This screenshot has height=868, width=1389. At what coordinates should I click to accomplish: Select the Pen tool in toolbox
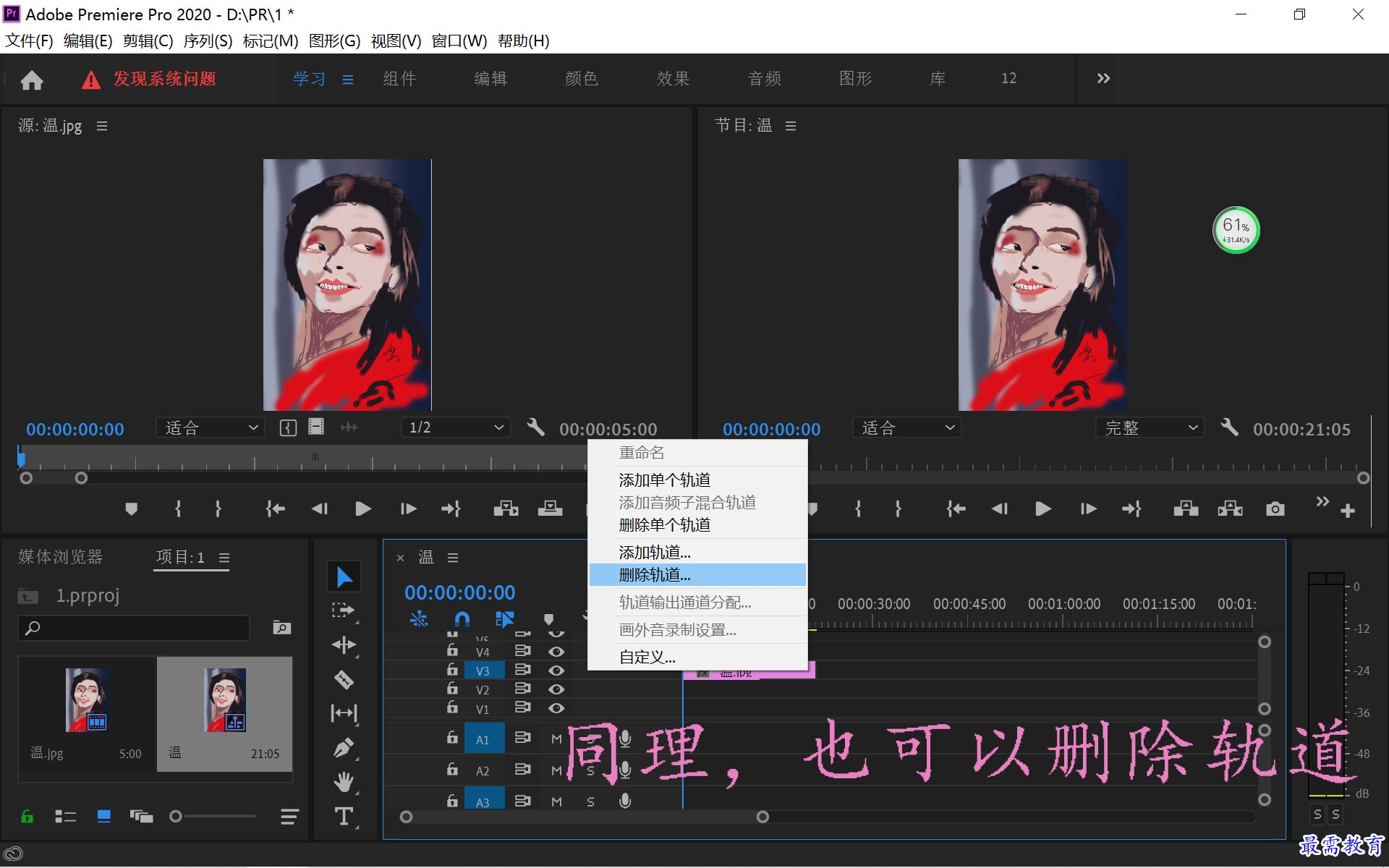[344, 748]
